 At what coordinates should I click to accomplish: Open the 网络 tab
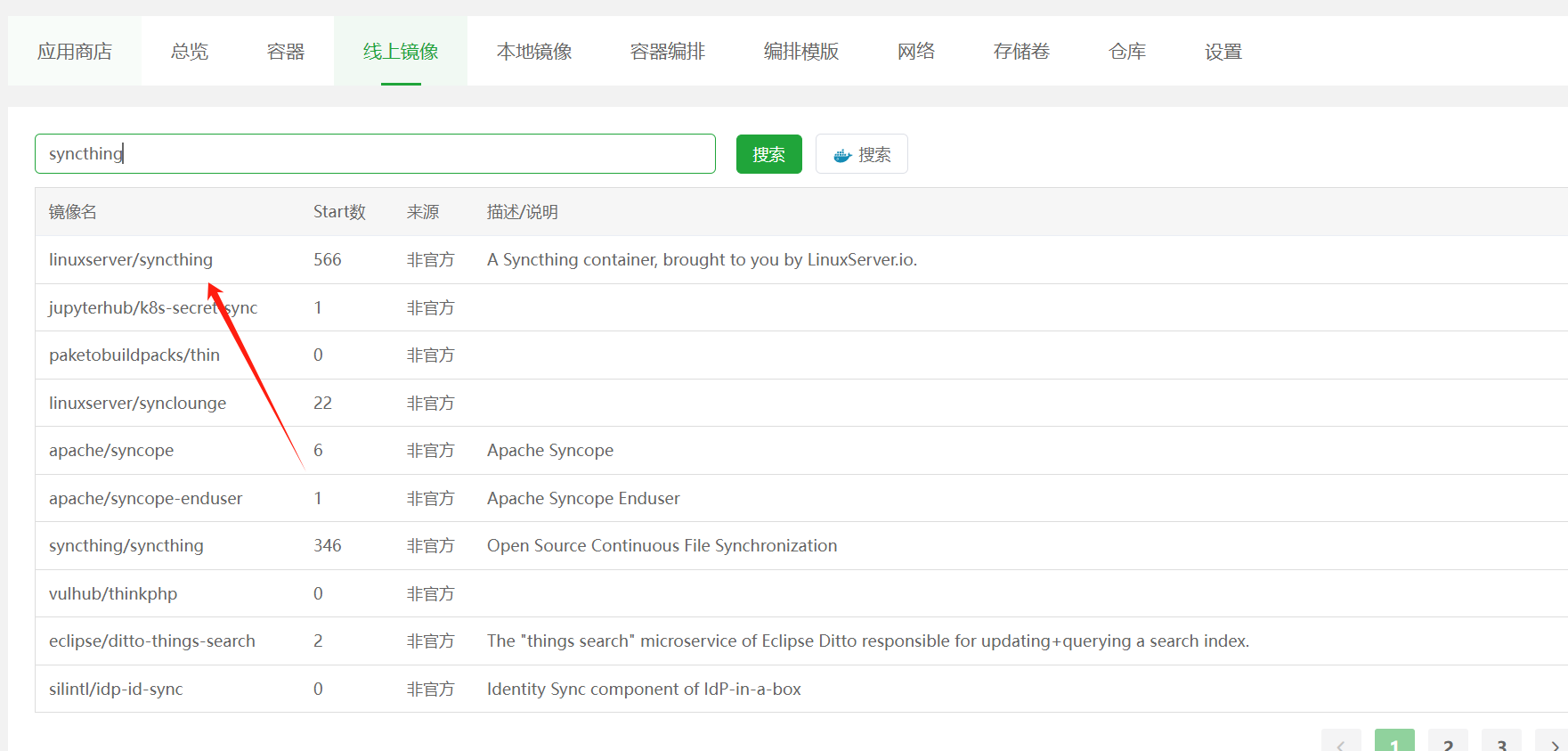point(916,52)
